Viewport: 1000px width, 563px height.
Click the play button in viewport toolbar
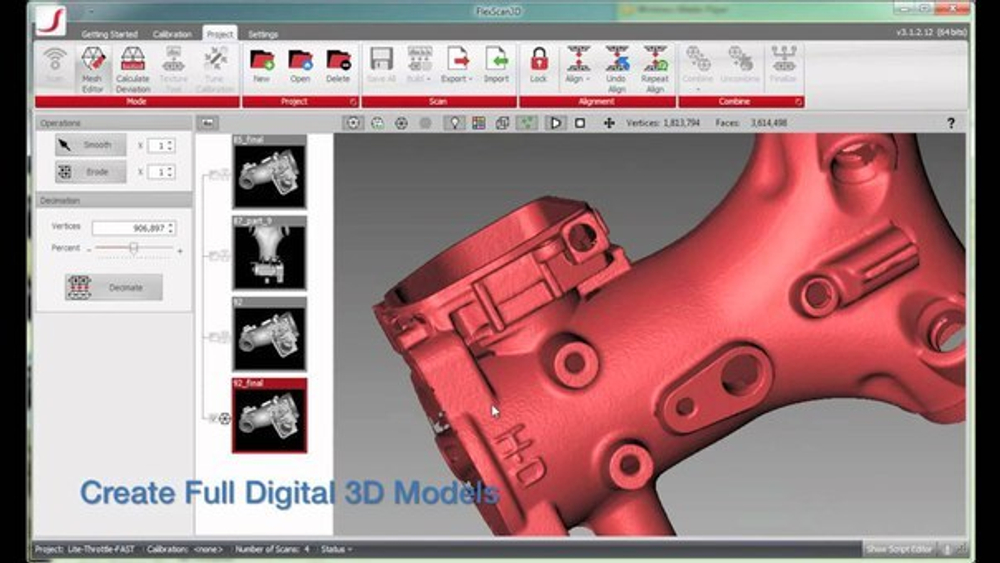(x=555, y=123)
